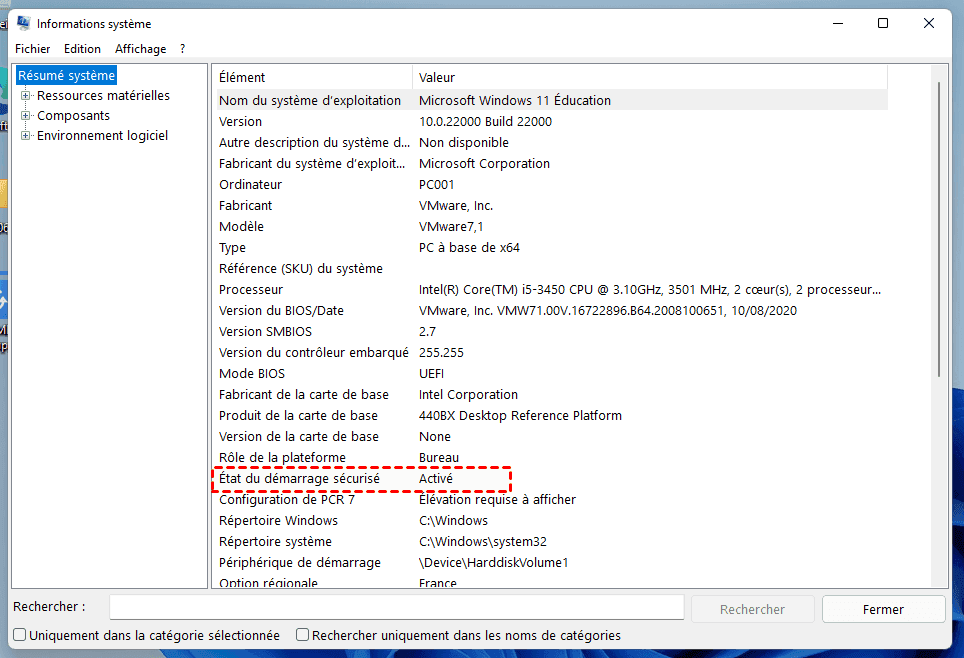Select the Répertoire Windows row
Viewport: 964px width, 658px height.
[552, 520]
